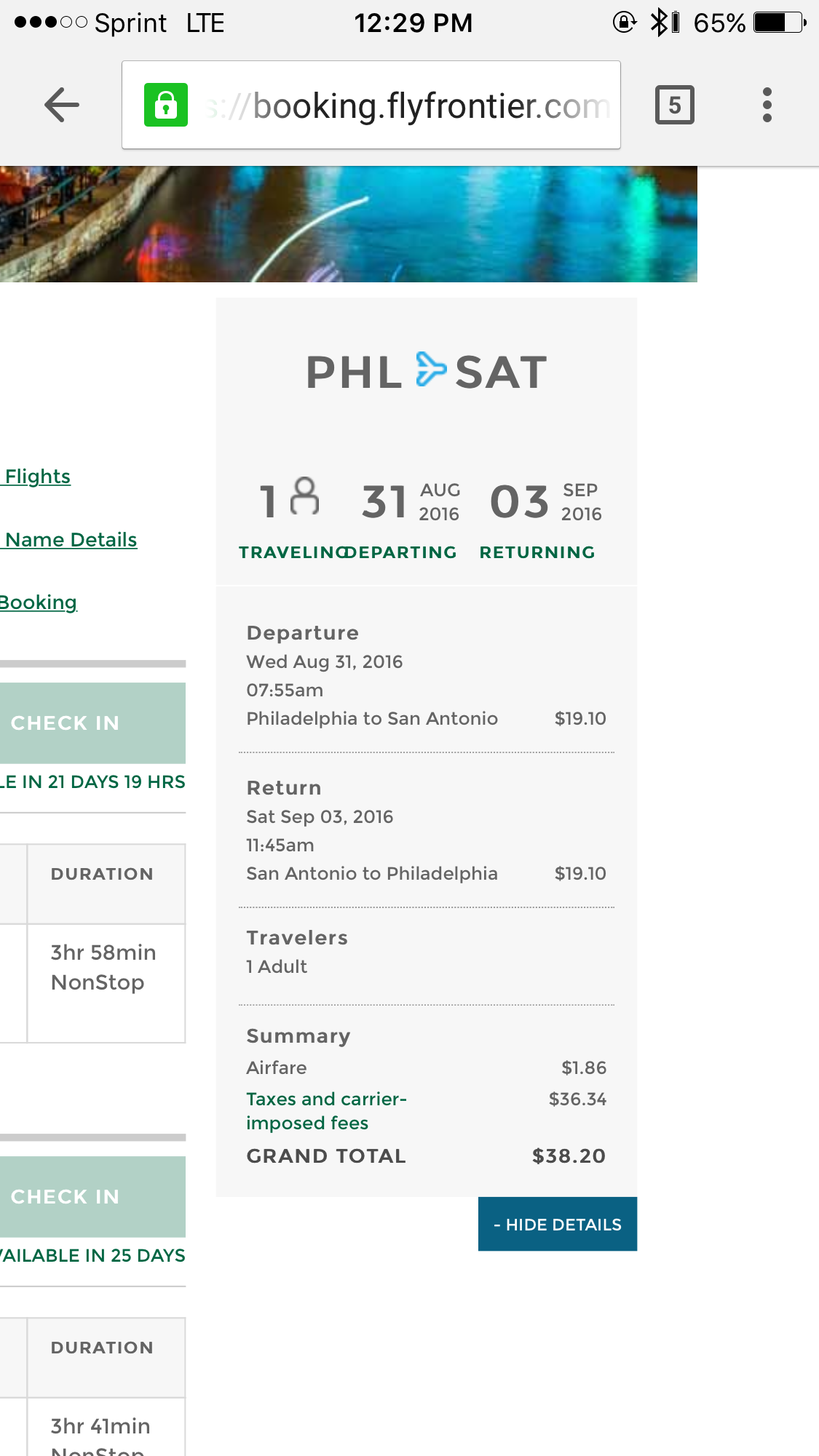Tap the airplane icon between PHL and SAT
Viewport: 819px width, 1456px height.
point(430,370)
